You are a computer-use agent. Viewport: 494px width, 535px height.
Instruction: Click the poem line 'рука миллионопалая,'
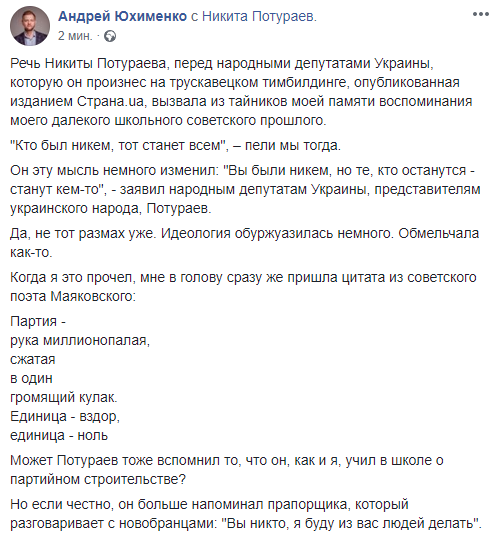[x=80, y=341]
